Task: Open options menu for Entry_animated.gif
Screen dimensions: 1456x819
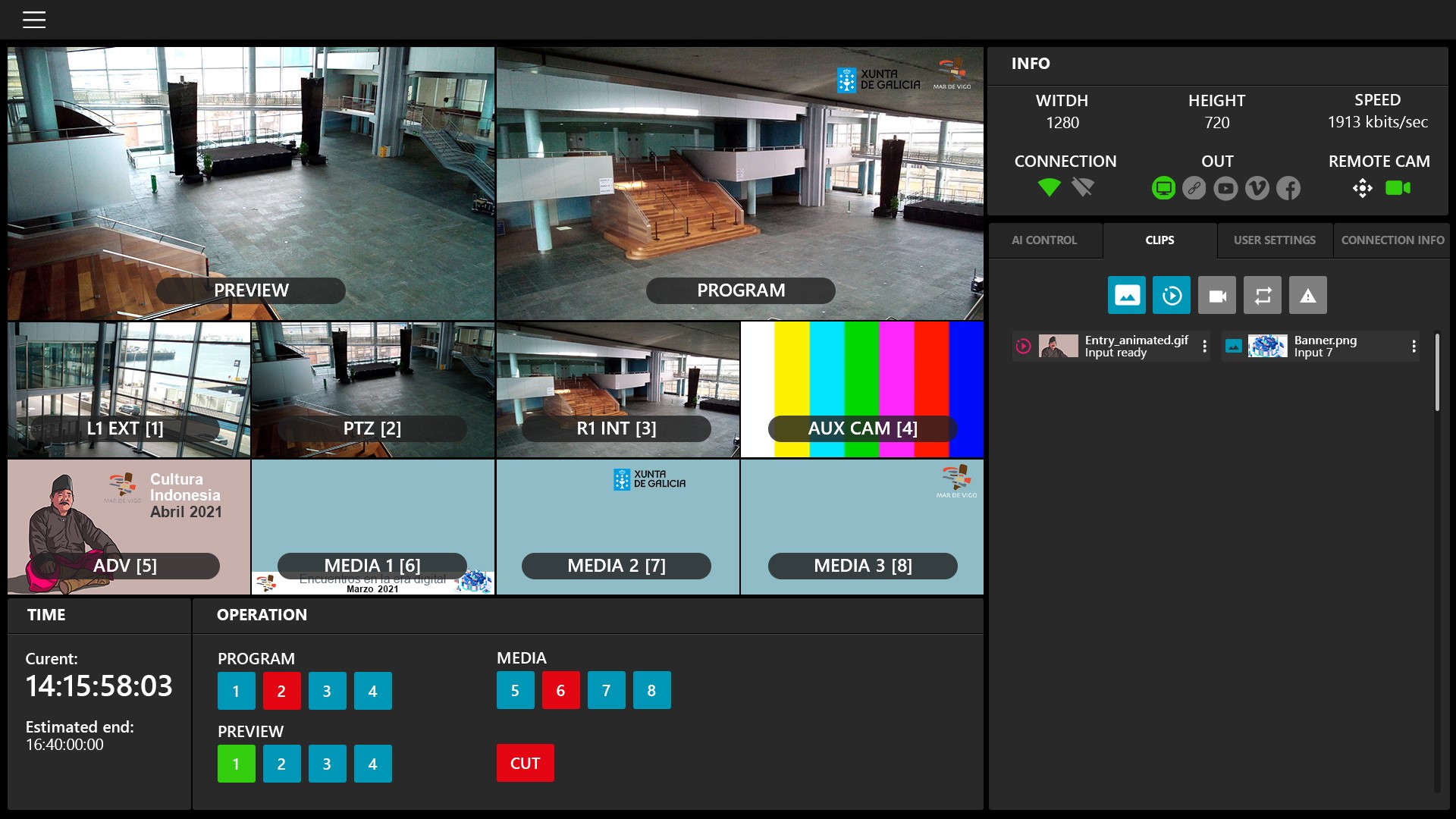Action: point(1204,347)
